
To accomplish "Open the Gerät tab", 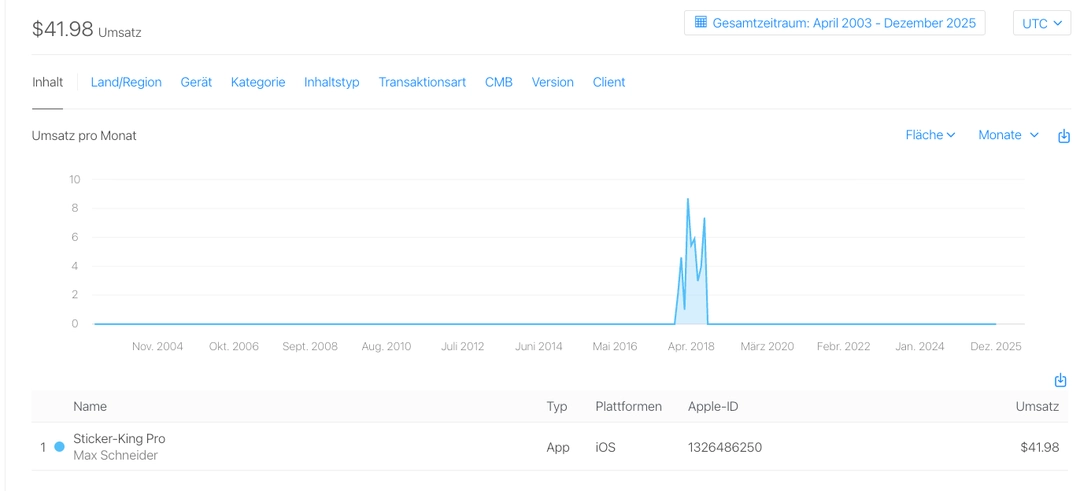I will coord(196,82).
